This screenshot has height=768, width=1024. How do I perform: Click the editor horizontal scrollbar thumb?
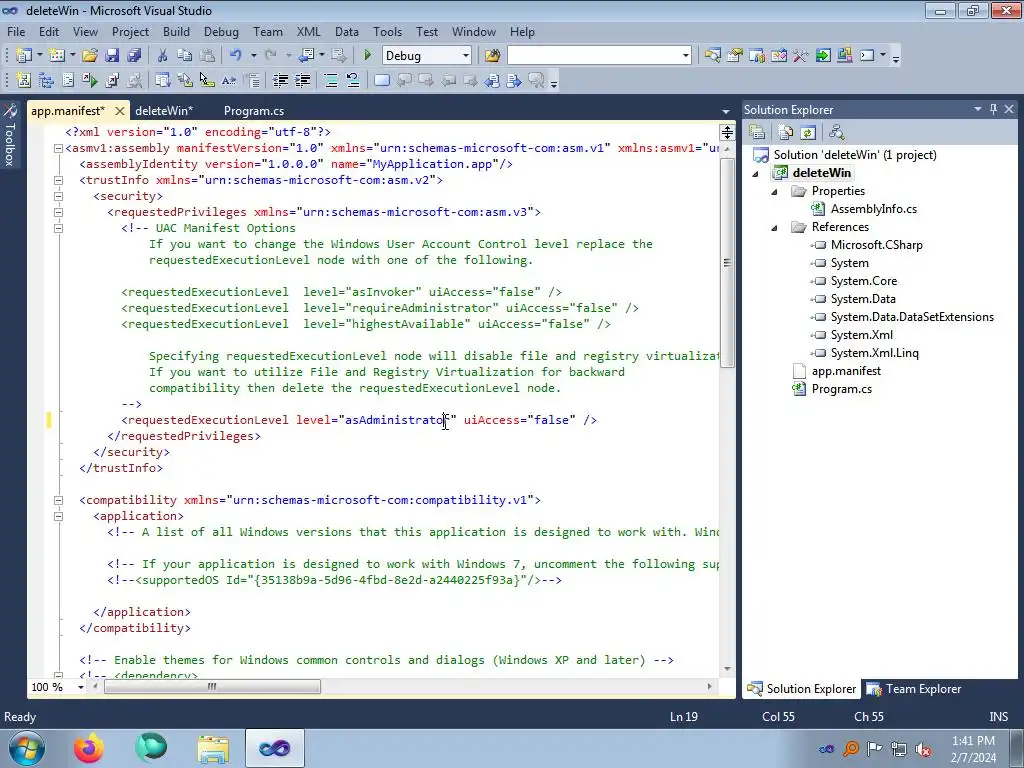pos(212,686)
